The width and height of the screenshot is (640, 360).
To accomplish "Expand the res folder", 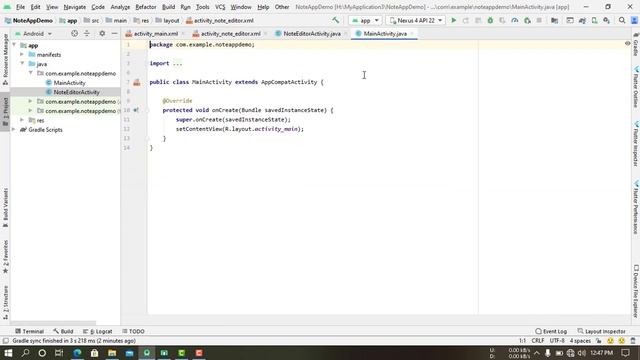I will (x=22, y=120).
